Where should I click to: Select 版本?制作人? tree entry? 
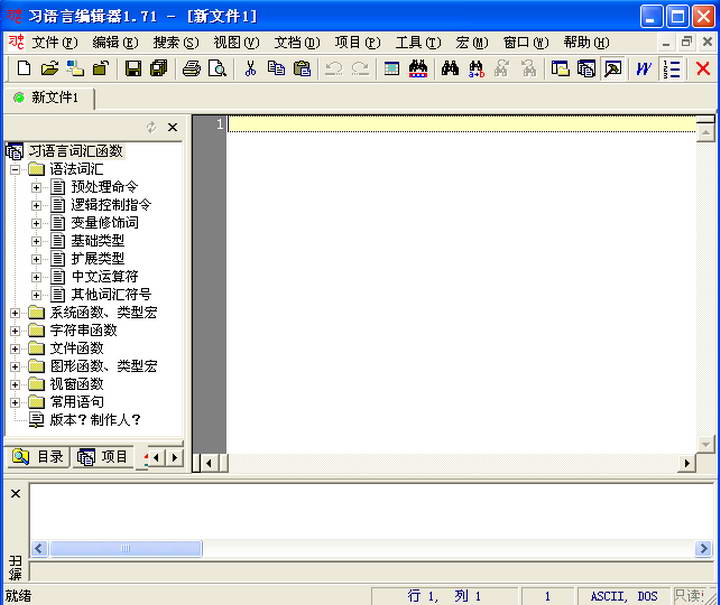[95, 420]
